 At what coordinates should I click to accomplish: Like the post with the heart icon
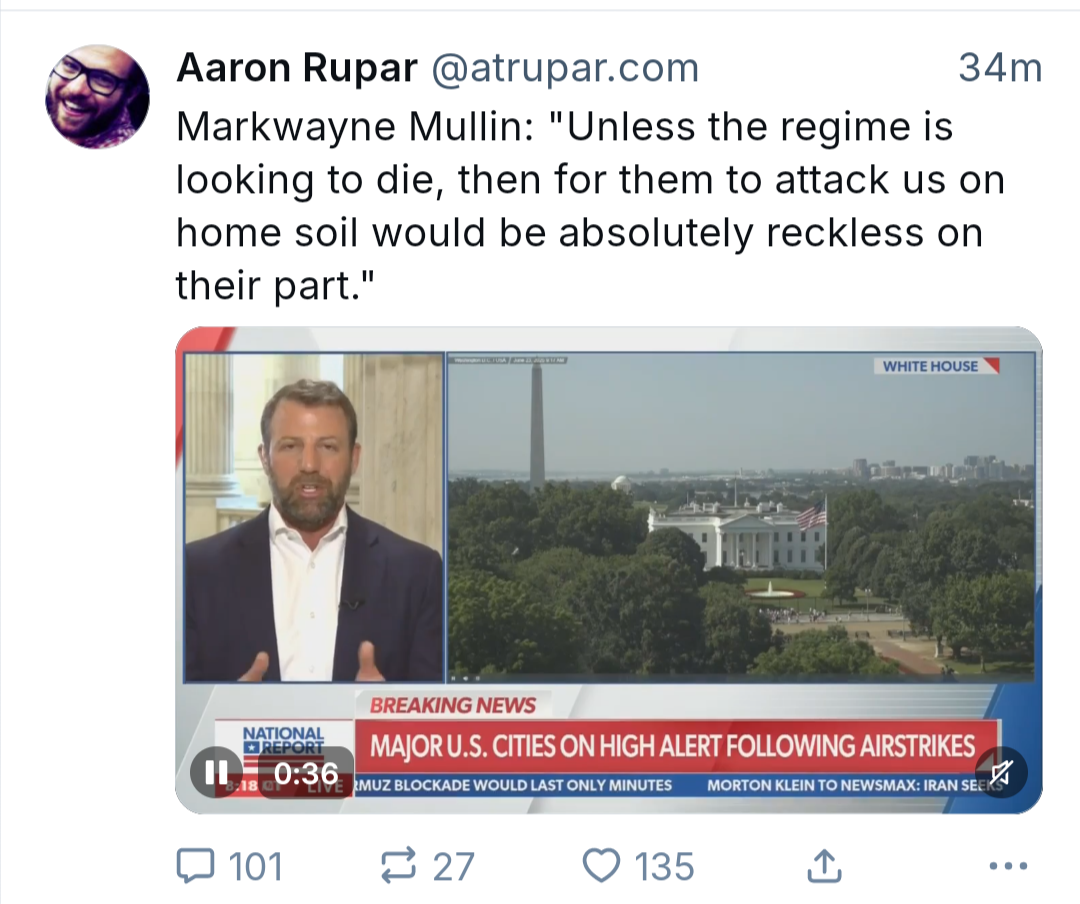coord(600,865)
